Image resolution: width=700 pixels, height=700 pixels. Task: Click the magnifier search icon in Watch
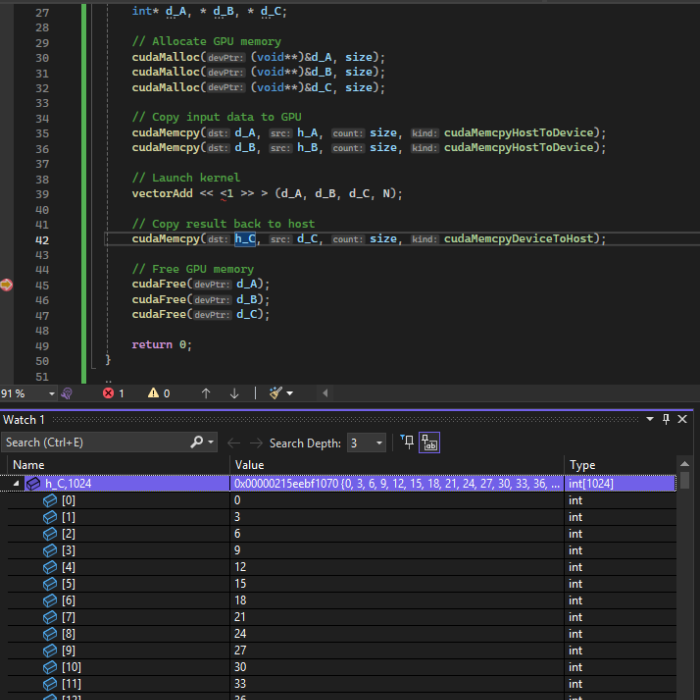tap(196, 442)
